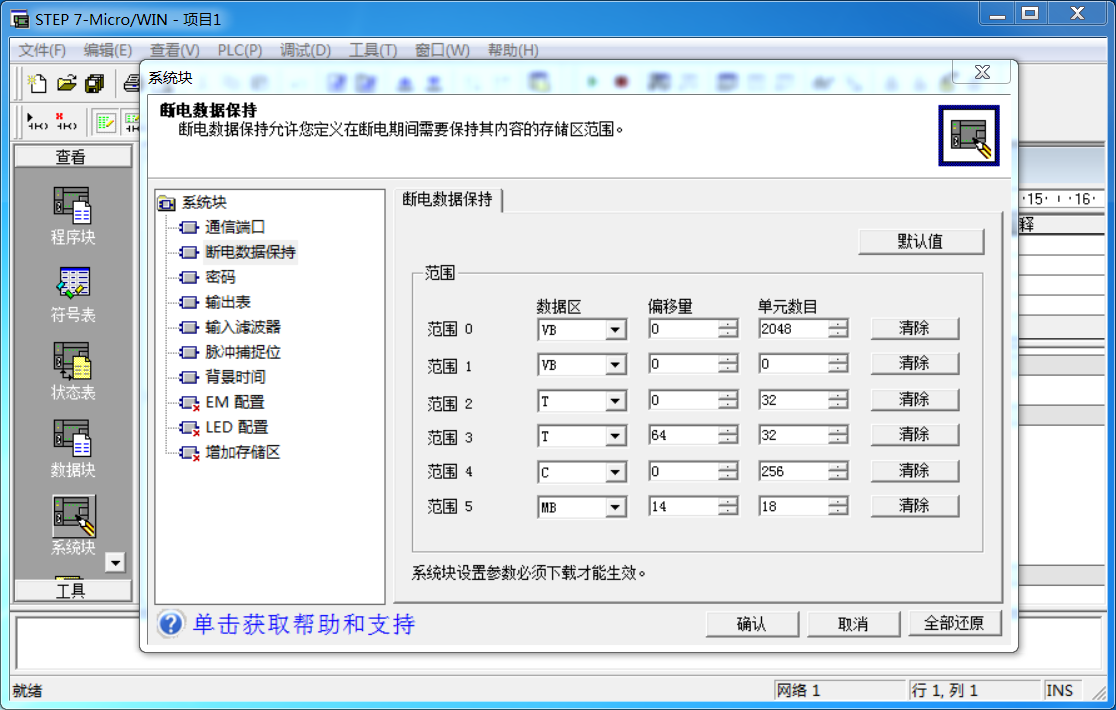Click offset field showing 64 for 范围 3
1116x710 pixels.
684,435
